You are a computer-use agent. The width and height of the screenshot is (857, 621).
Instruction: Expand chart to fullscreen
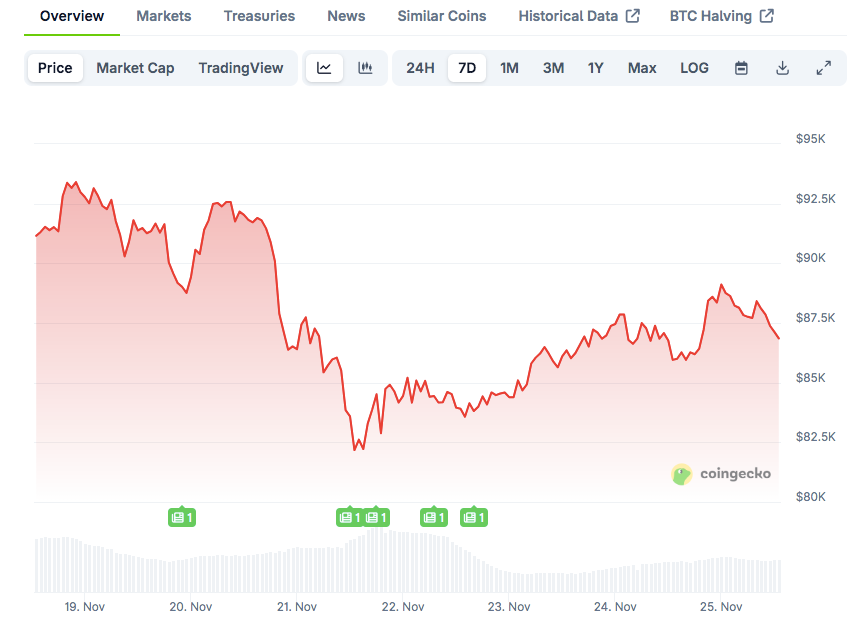tap(823, 68)
